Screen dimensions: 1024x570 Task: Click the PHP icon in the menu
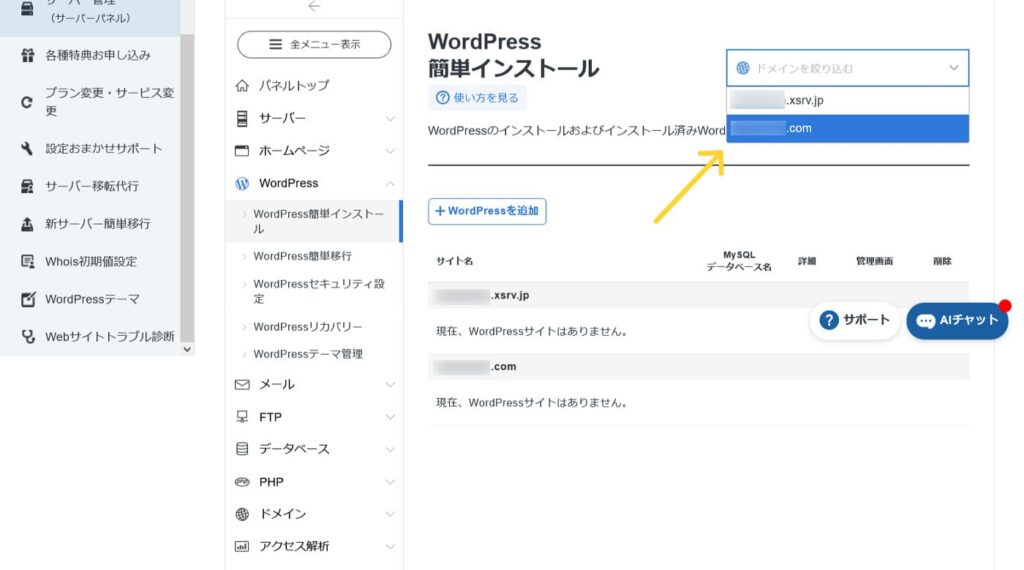[242, 482]
